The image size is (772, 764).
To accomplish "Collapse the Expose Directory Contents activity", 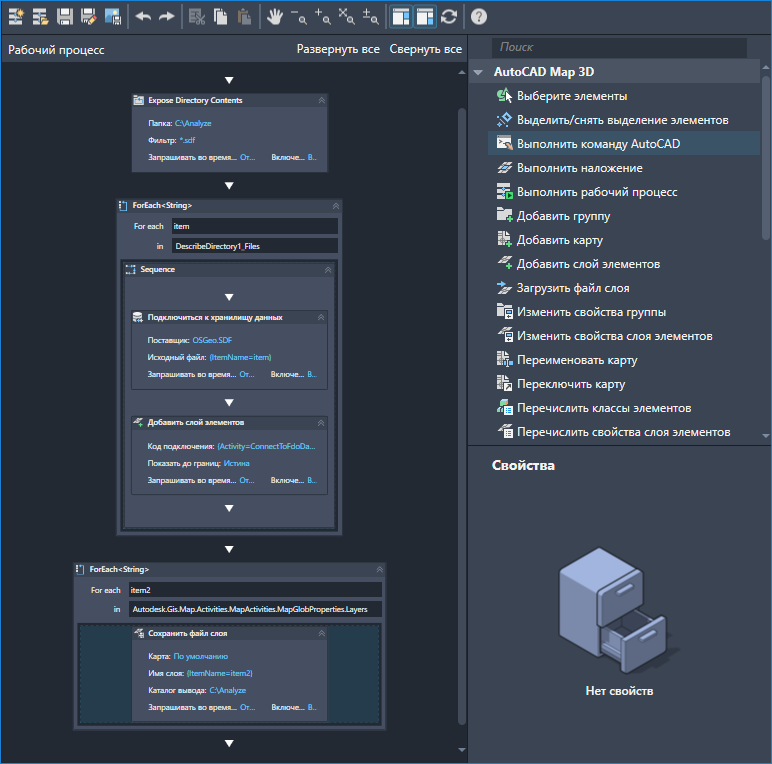I will (x=322, y=100).
